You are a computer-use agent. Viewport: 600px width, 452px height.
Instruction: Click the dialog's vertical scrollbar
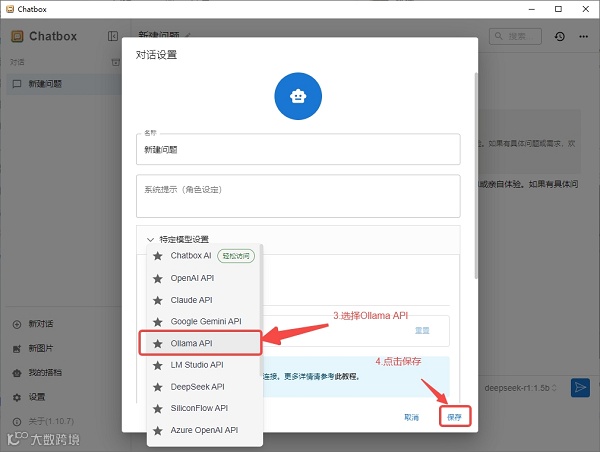pos(476,175)
